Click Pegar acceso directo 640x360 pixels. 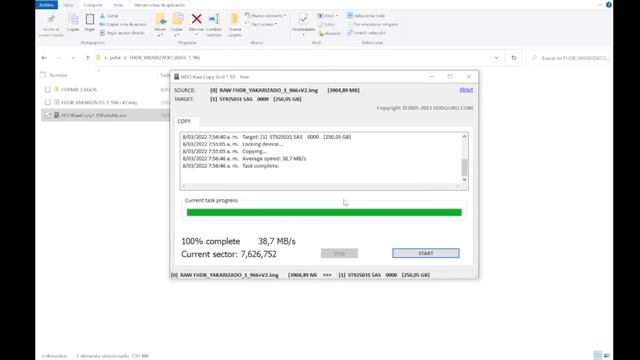coord(122,33)
